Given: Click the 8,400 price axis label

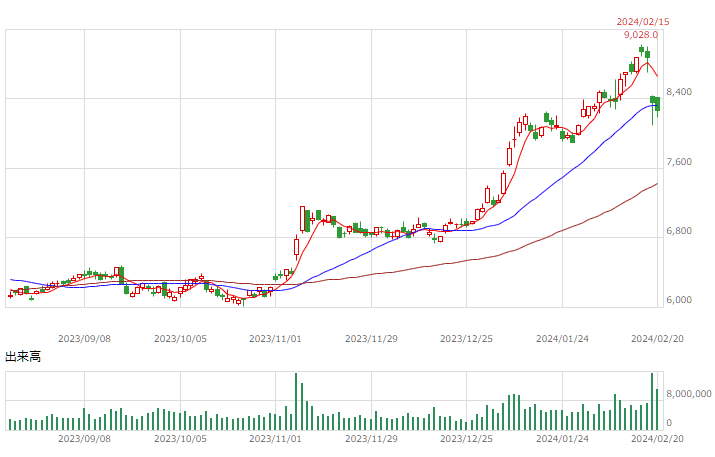Looking at the screenshot, I should coord(679,92).
